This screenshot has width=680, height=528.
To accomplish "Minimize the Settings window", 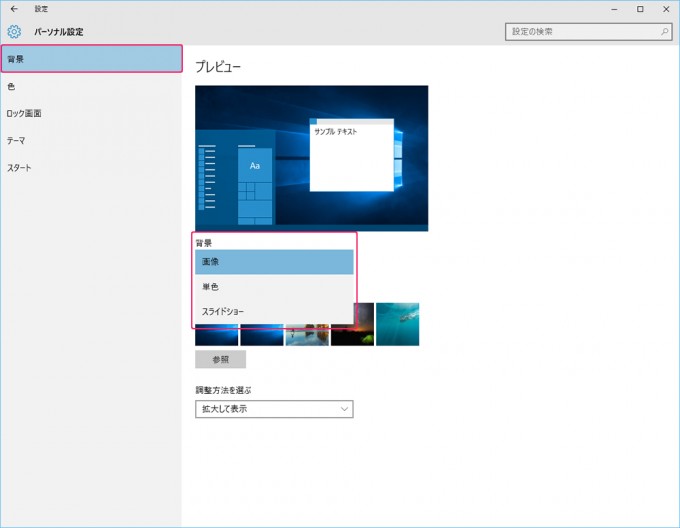I will pyautogui.click(x=614, y=9).
